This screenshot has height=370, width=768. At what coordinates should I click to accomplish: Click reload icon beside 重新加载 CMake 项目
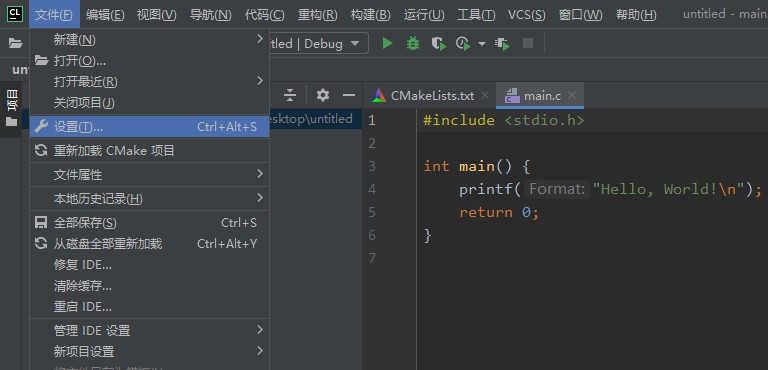[x=41, y=150]
